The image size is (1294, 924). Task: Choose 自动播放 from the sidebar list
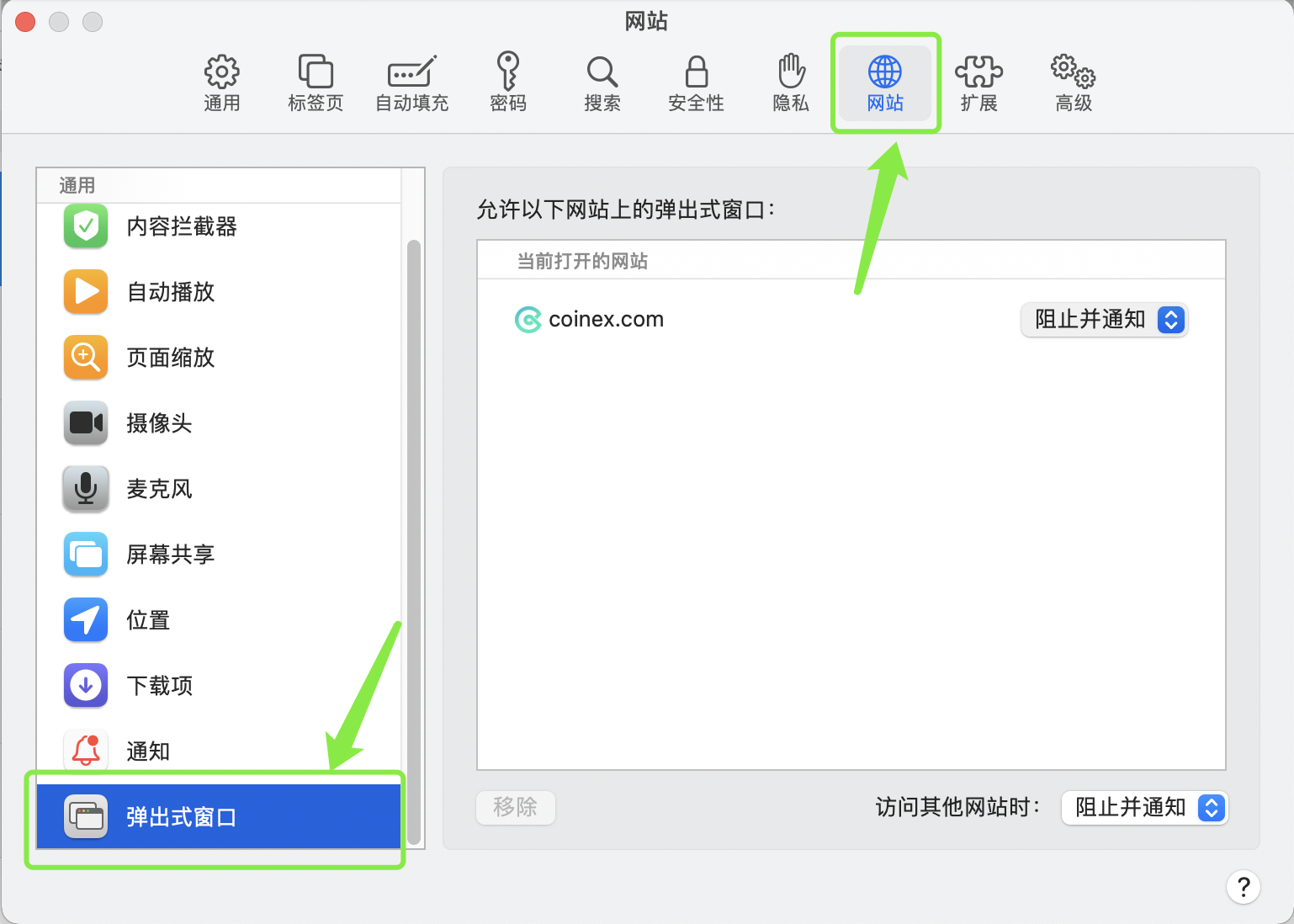[171, 292]
